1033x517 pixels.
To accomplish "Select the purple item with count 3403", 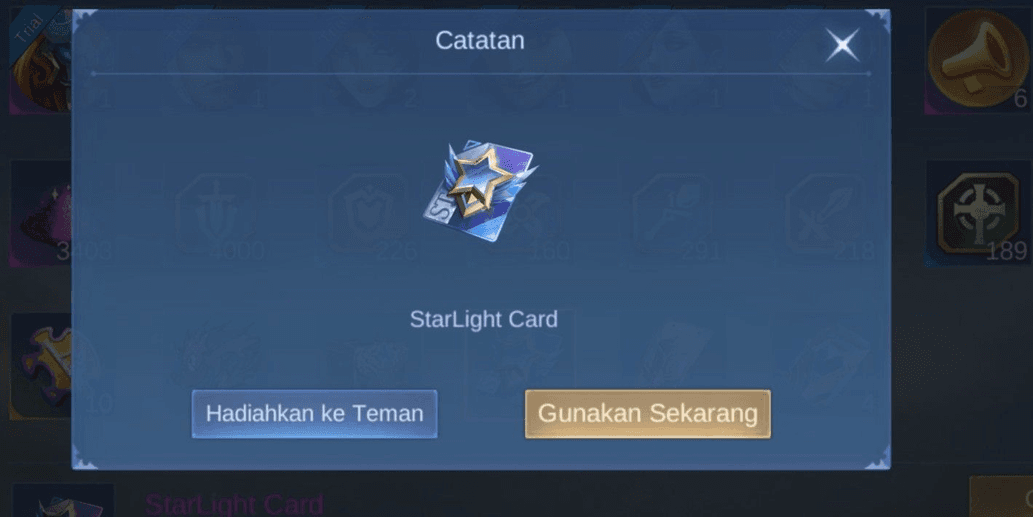I will (41, 213).
